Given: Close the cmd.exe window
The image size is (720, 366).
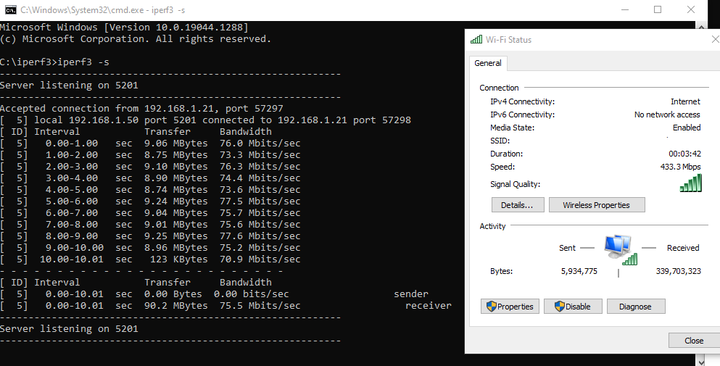Looking at the screenshot, I should pos(690,10).
